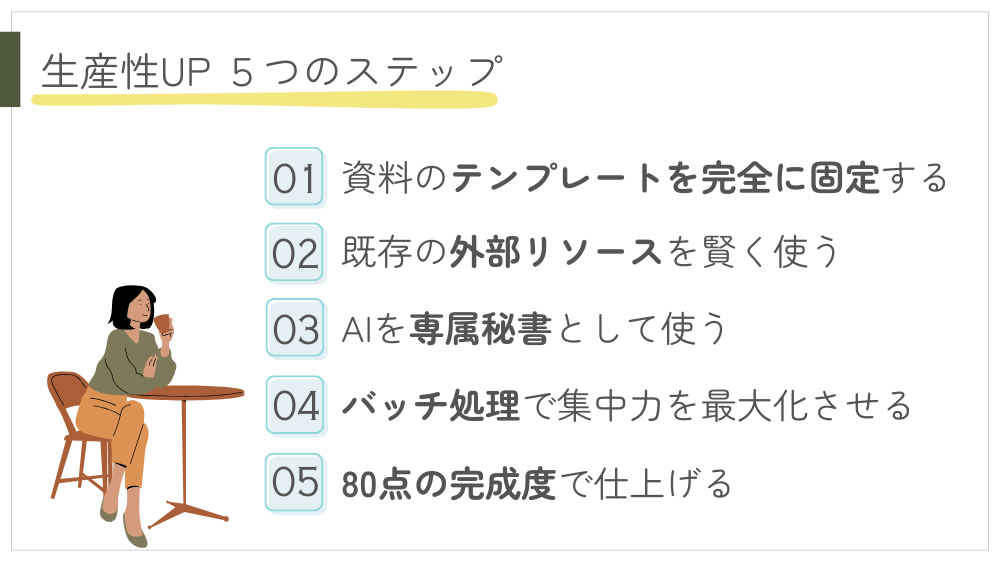
Task: Select the yellow underline beneath the title
Action: (264, 100)
